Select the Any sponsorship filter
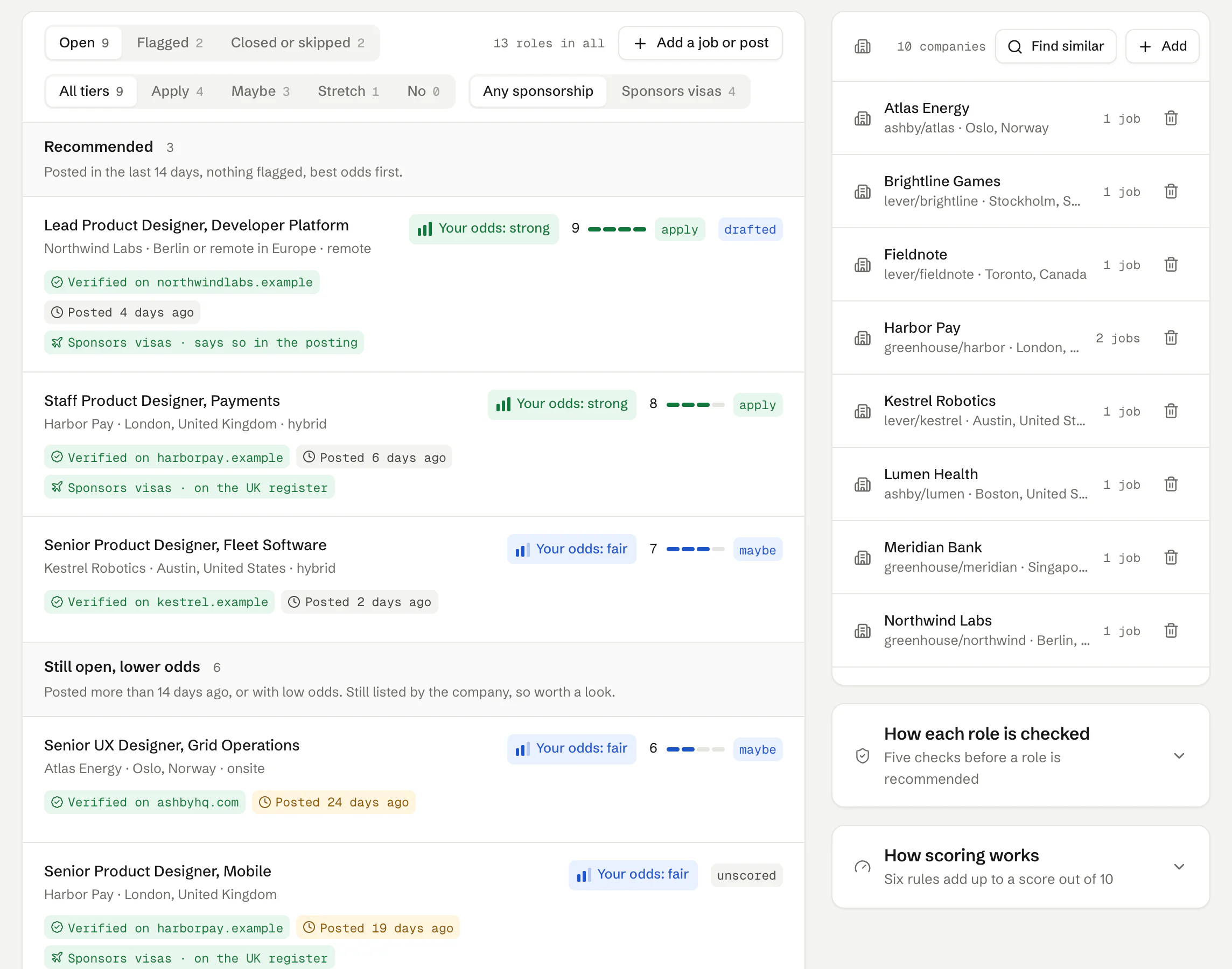 coord(538,92)
